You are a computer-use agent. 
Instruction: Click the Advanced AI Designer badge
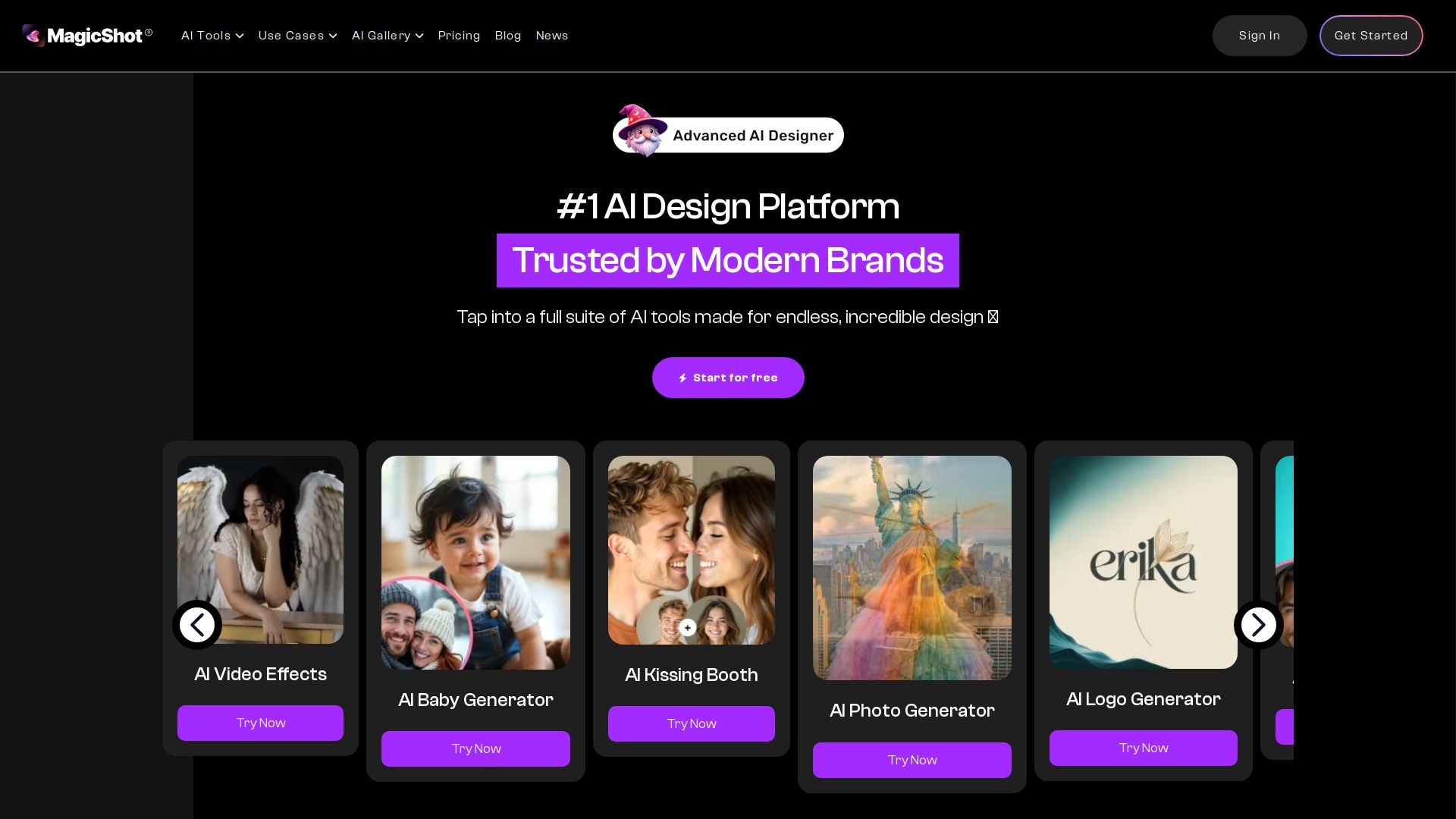tap(728, 135)
